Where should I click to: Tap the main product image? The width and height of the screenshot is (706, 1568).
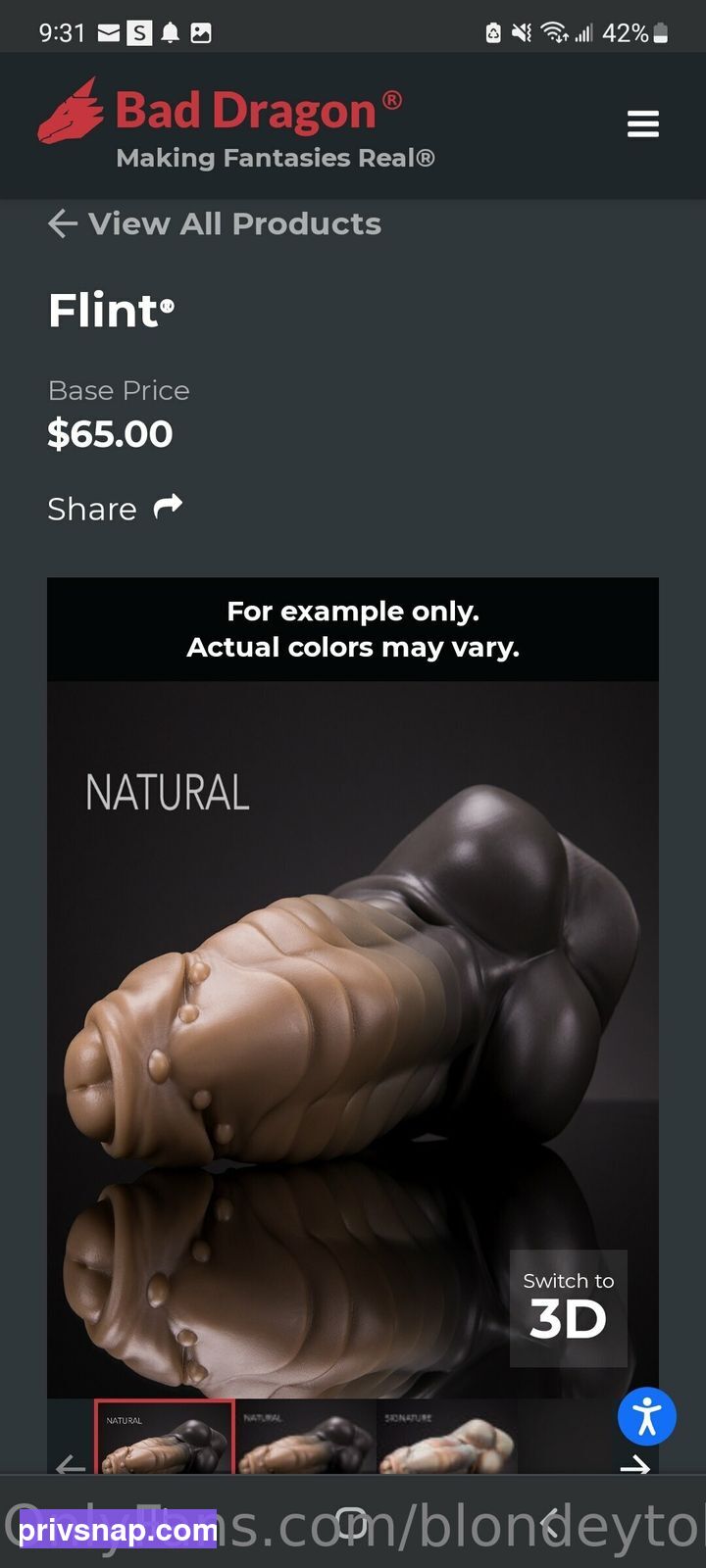tap(353, 1039)
